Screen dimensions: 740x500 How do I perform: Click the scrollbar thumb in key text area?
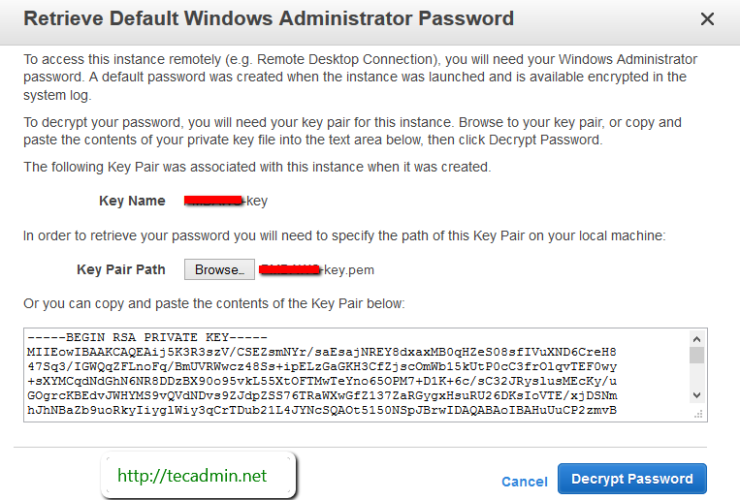[x=697, y=355]
